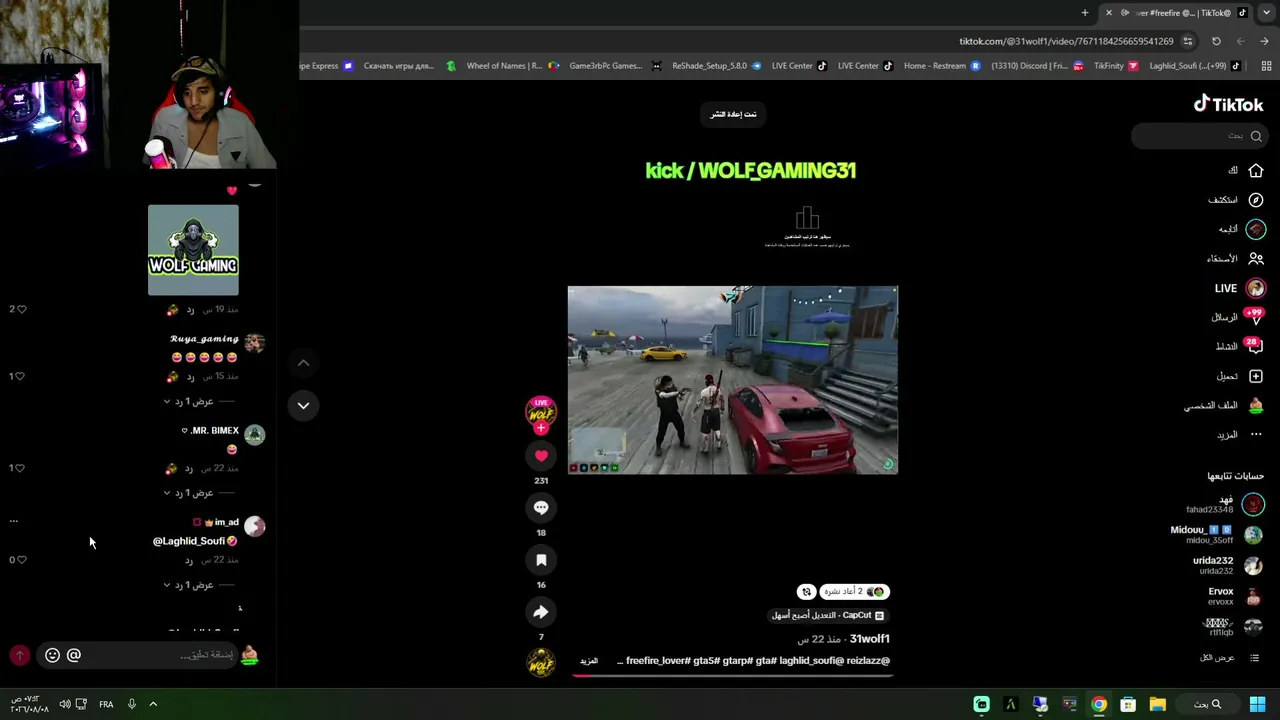This screenshot has width=1280, height=720.
Task: Open the LIVE section in sidebar
Action: (x=1239, y=288)
